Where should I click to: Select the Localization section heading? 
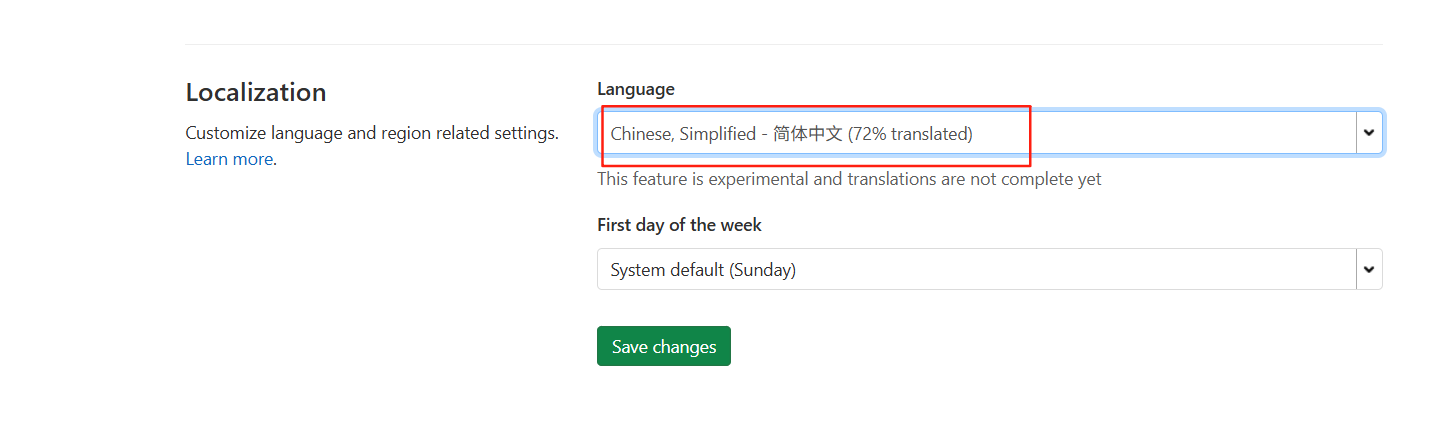pyautogui.click(x=256, y=92)
